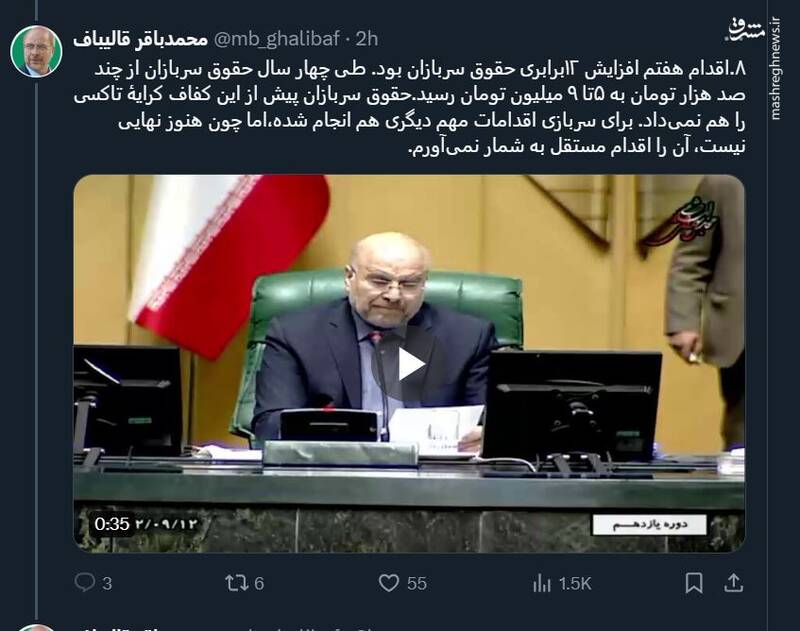800x631 pixels.
Task: Click the reply count 3
Action: click(107, 583)
